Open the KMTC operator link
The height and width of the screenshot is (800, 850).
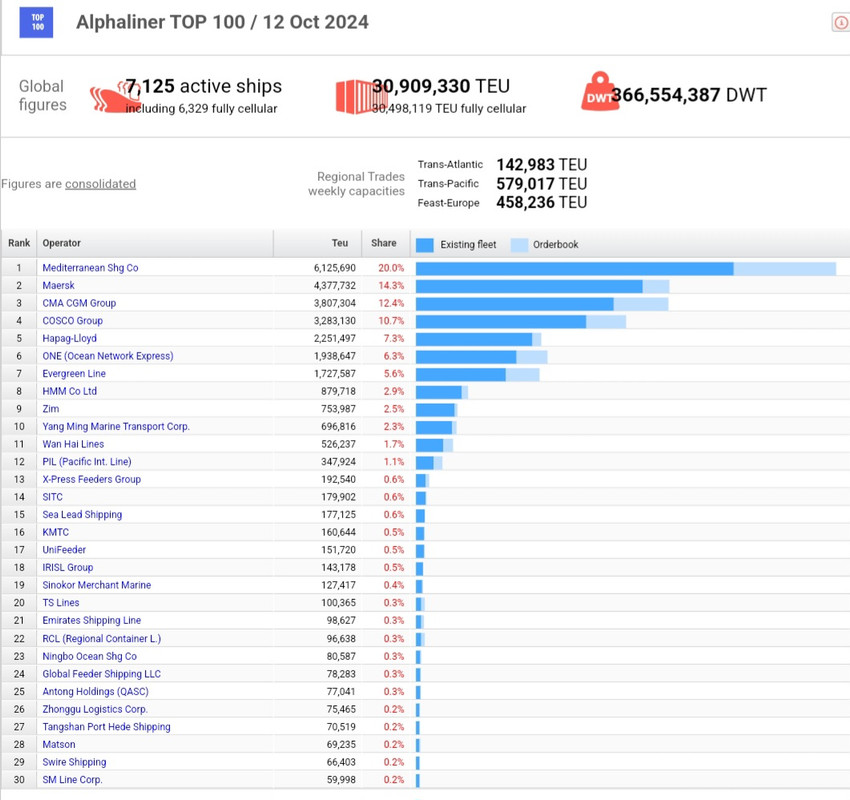coord(55,532)
